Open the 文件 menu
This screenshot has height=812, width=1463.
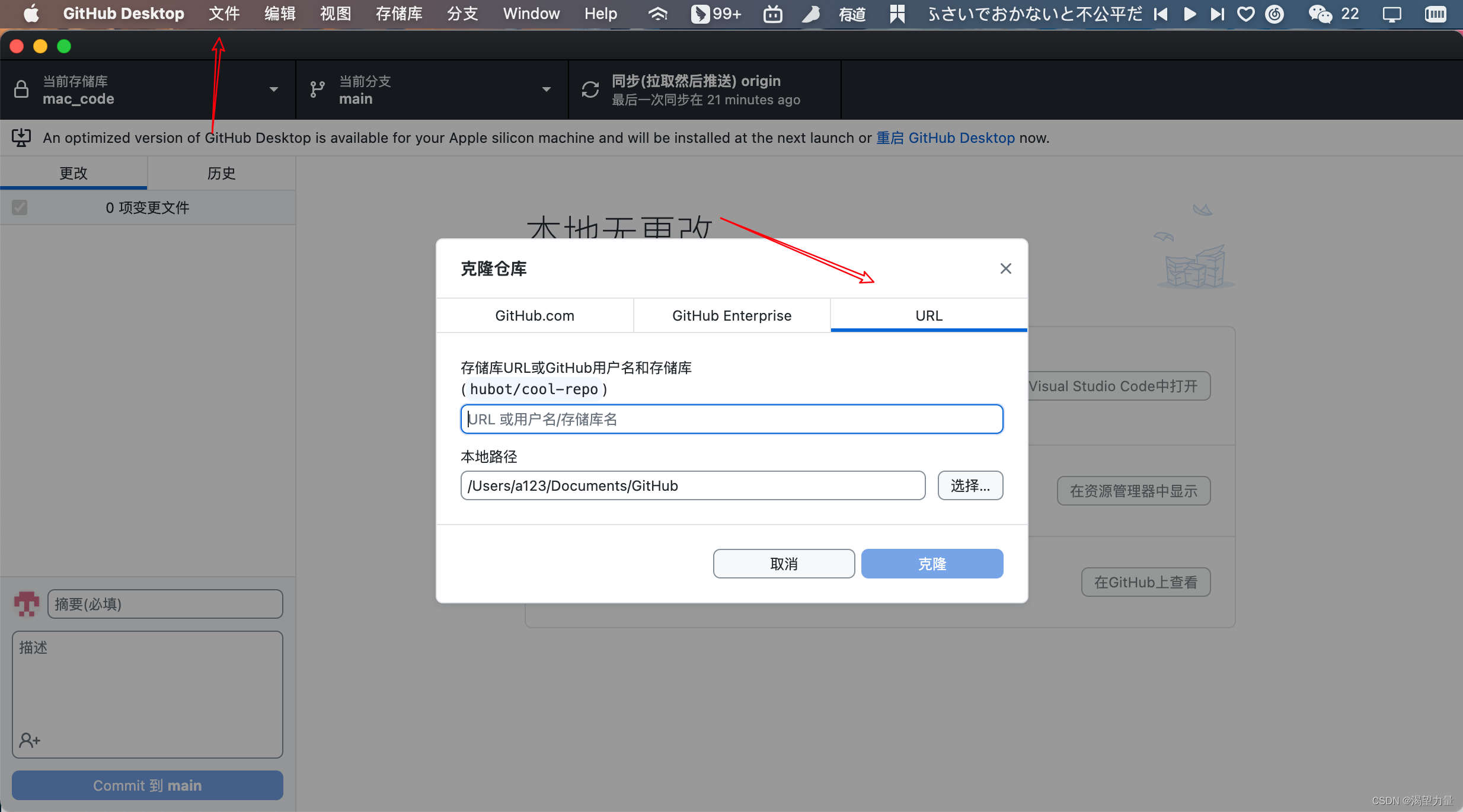[224, 14]
